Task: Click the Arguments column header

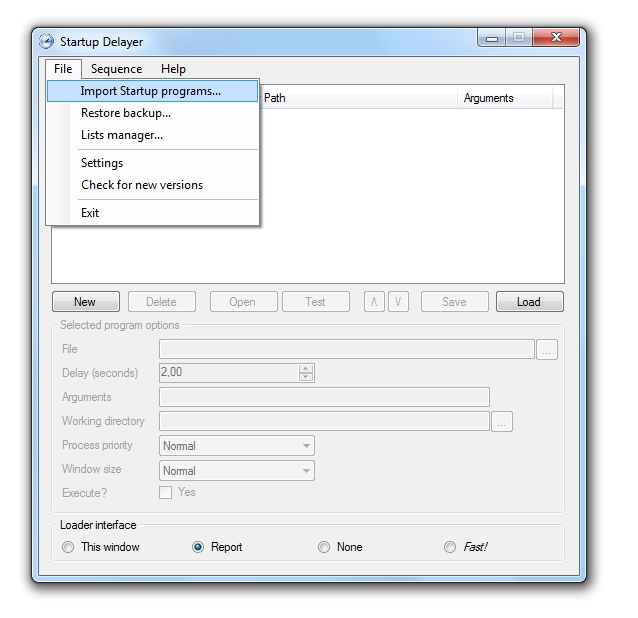Action: click(505, 98)
